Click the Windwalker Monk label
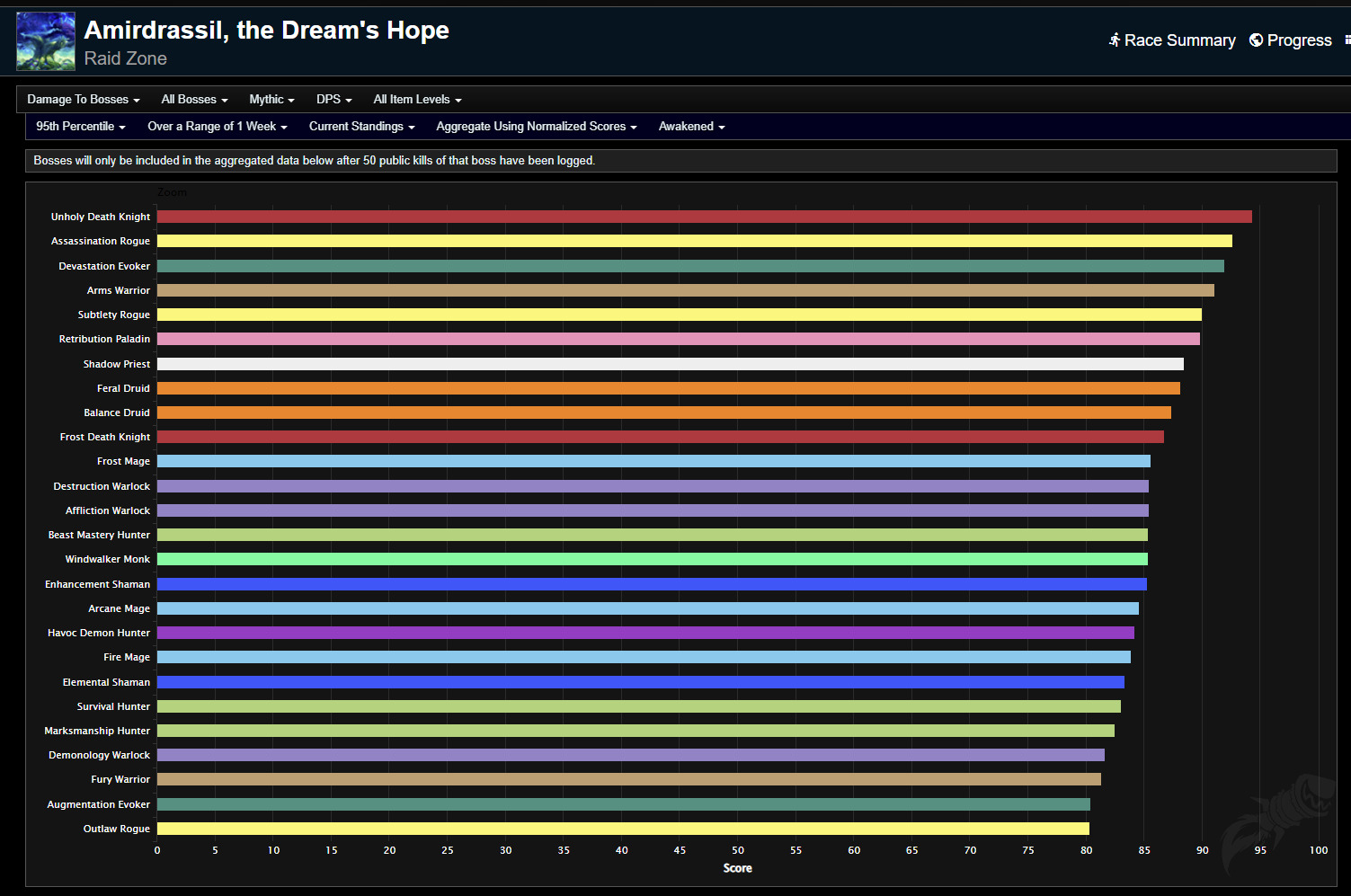The image size is (1351, 896). [107, 559]
